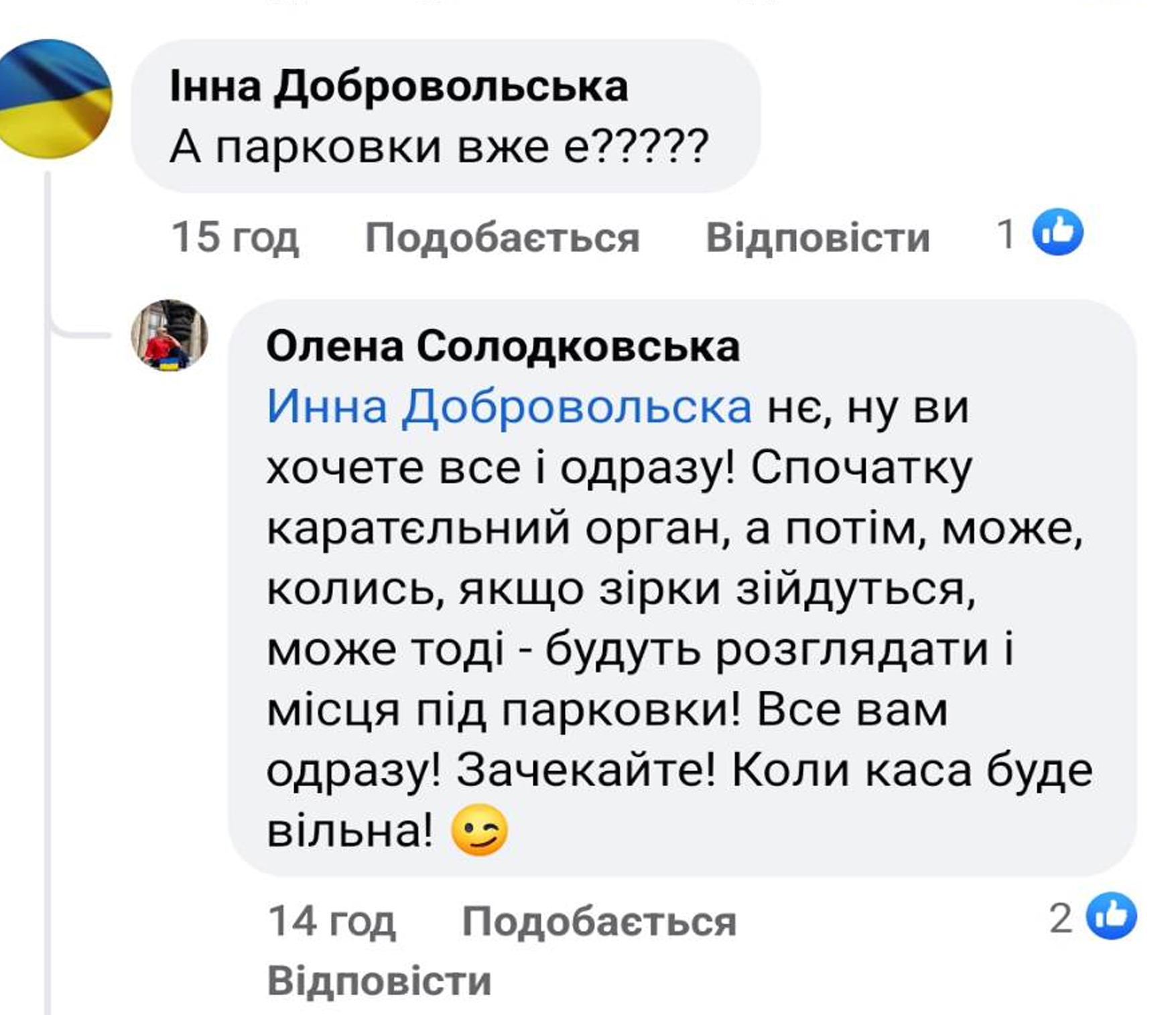Screen dimensions: 1176x1015
Task: Click the like reaction icon beside count 2
Action: pyautogui.click(x=1111, y=915)
